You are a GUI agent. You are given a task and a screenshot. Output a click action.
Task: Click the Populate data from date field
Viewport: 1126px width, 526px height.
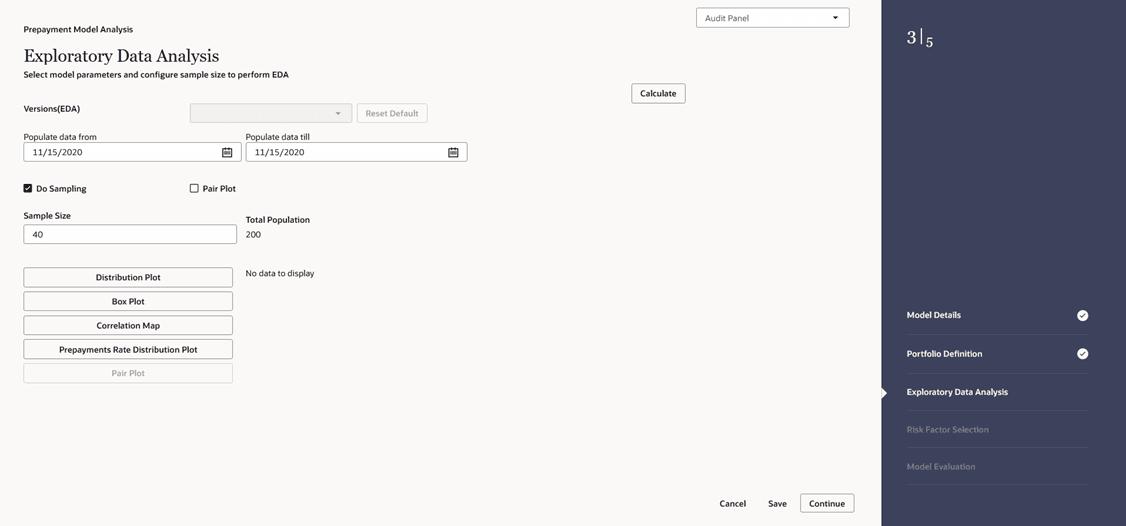click(132, 152)
